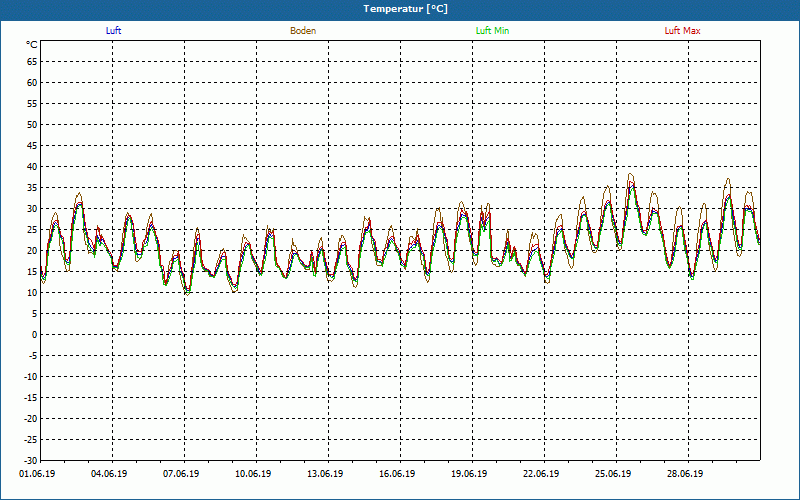This screenshot has width=800, height=500.
Task: Click the -25 value on the y-axis
Action: (32, 440)
